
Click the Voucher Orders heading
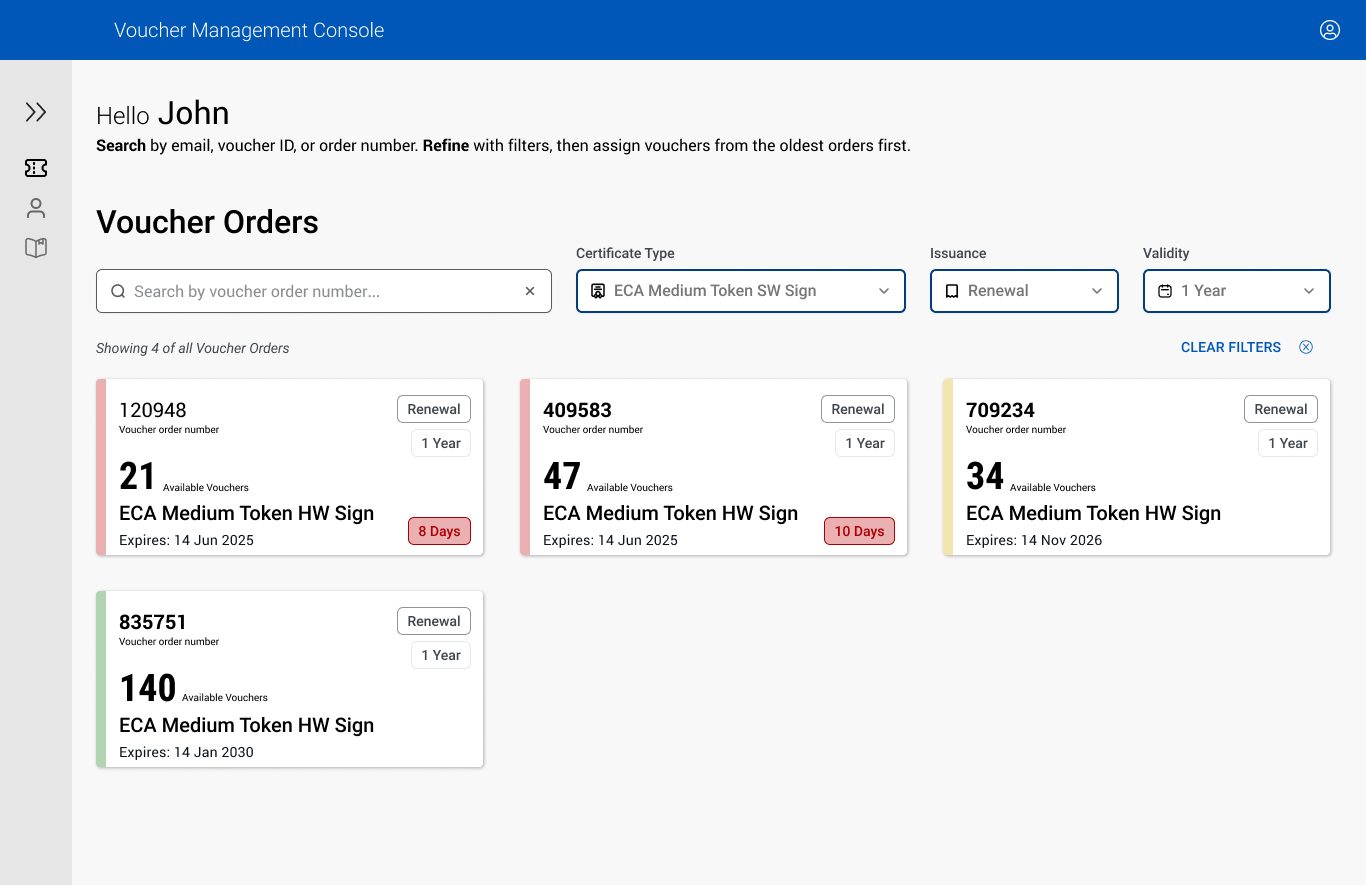coord(207,222)
